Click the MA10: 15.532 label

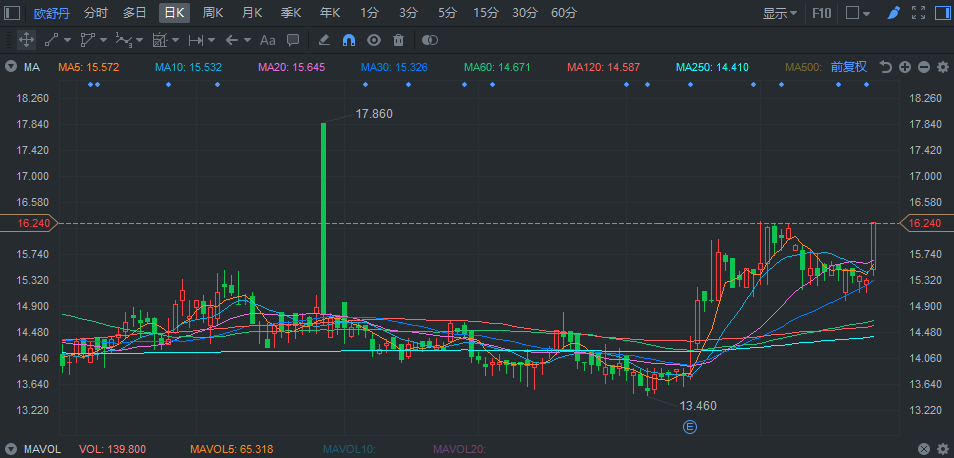[188, 68]
